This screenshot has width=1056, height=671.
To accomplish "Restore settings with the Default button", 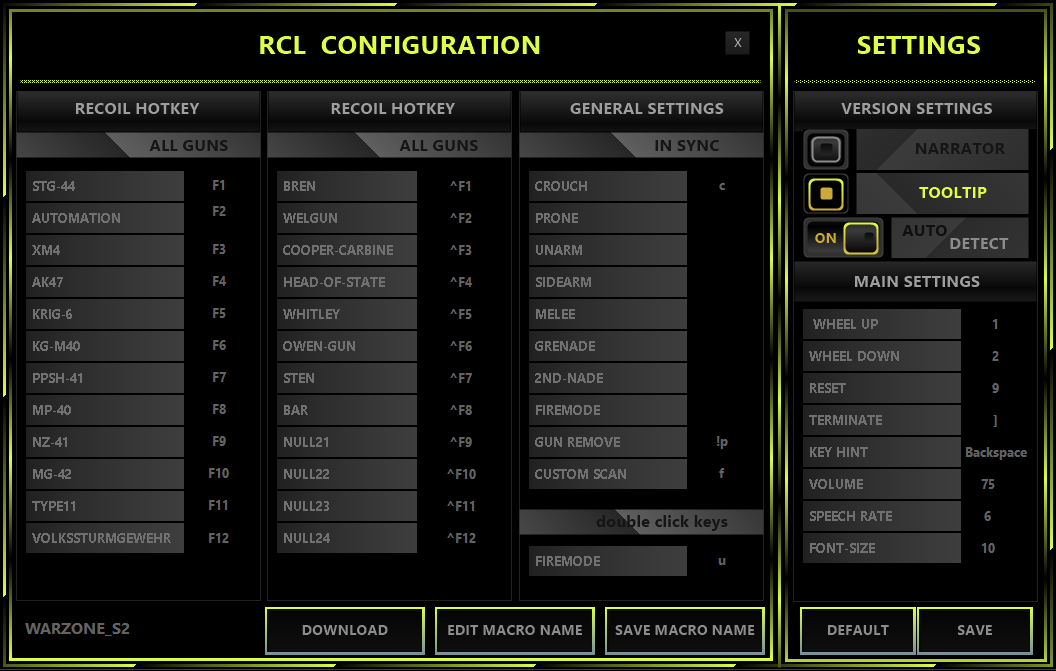I will (x=857, y=630).
